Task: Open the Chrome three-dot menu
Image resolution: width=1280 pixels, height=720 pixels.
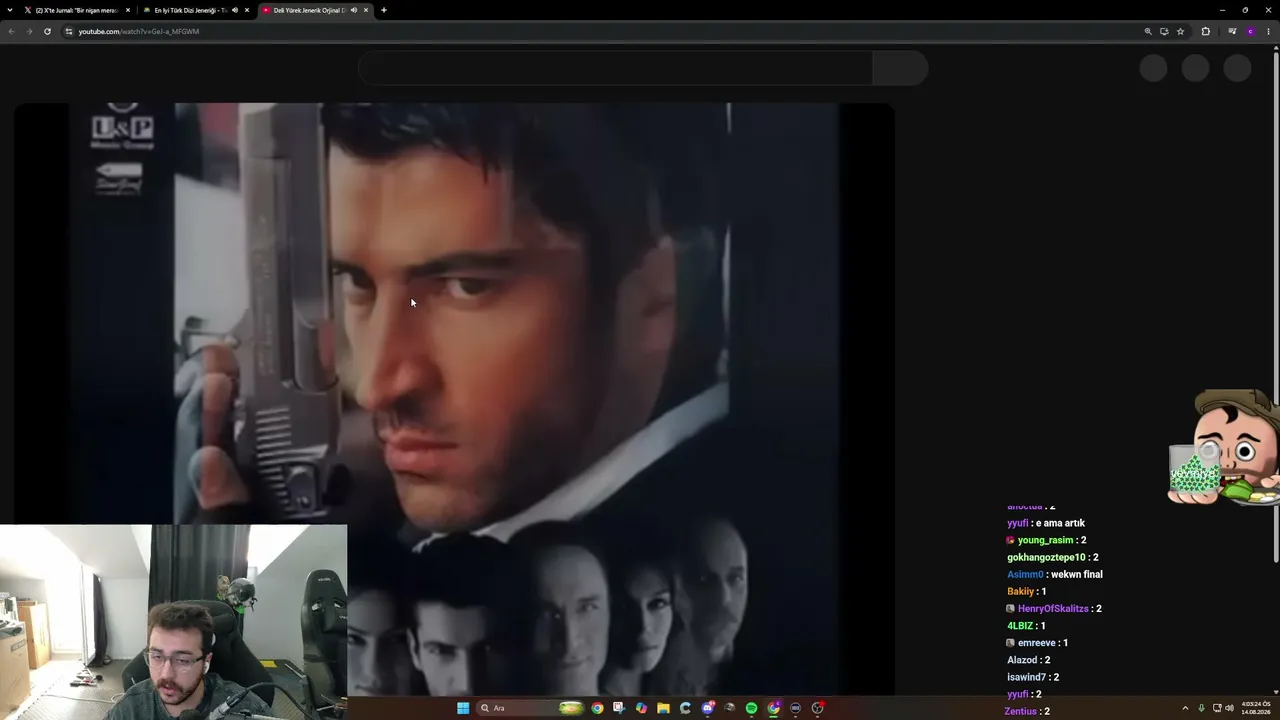Action: click(1269, 31)
